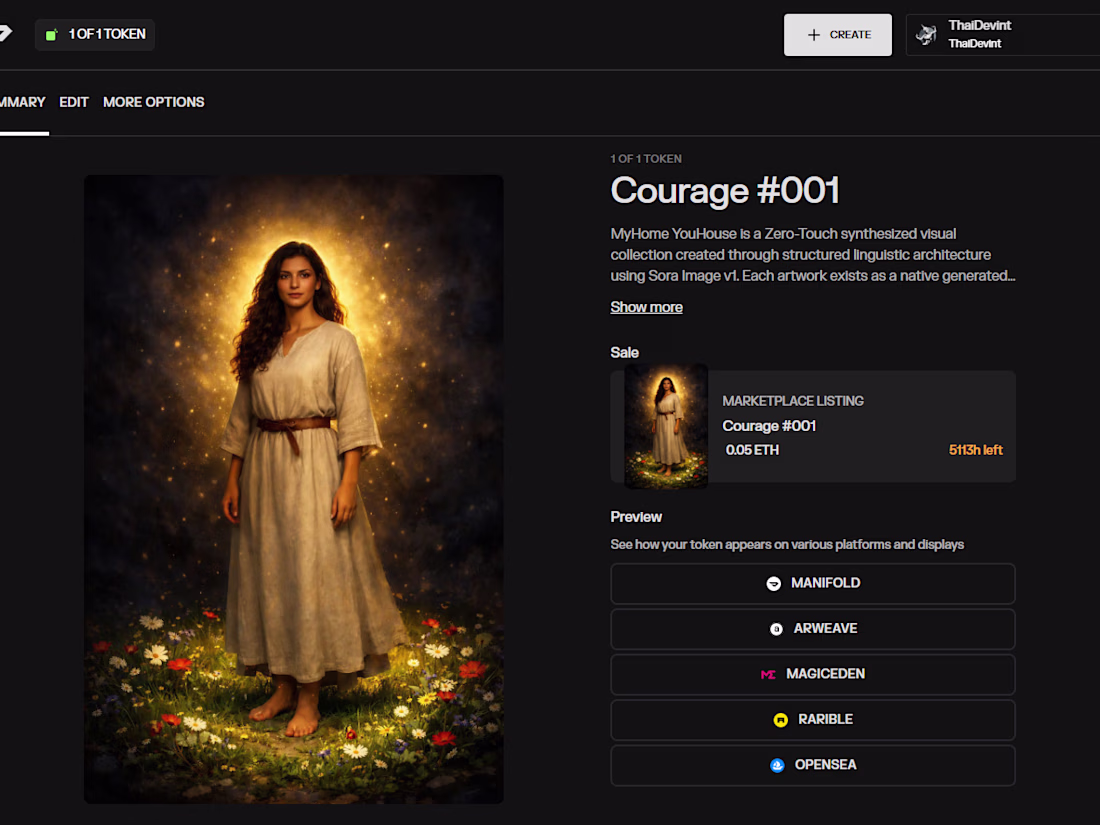Preview token on RARIBLE
Screen dimensions: 1100x825
[x=813, y=720]
